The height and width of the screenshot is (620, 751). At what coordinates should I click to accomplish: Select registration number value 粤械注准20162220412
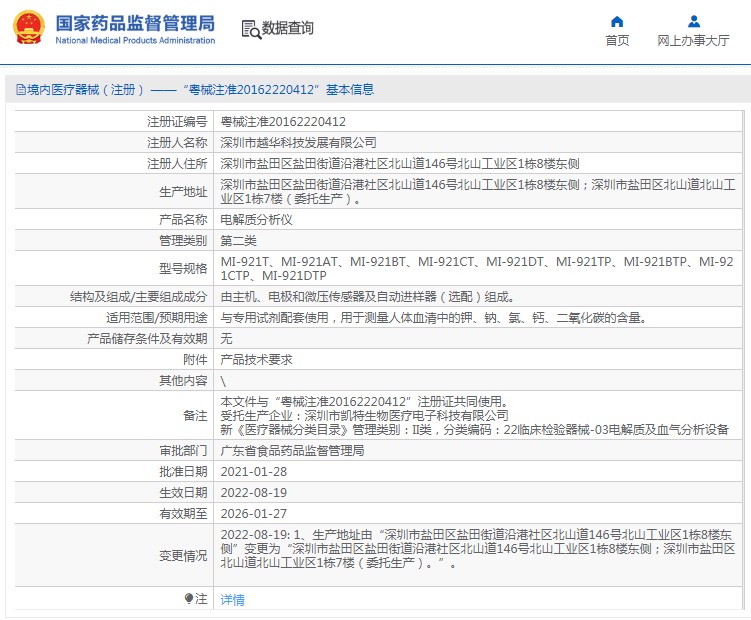[x=283, y=122]
